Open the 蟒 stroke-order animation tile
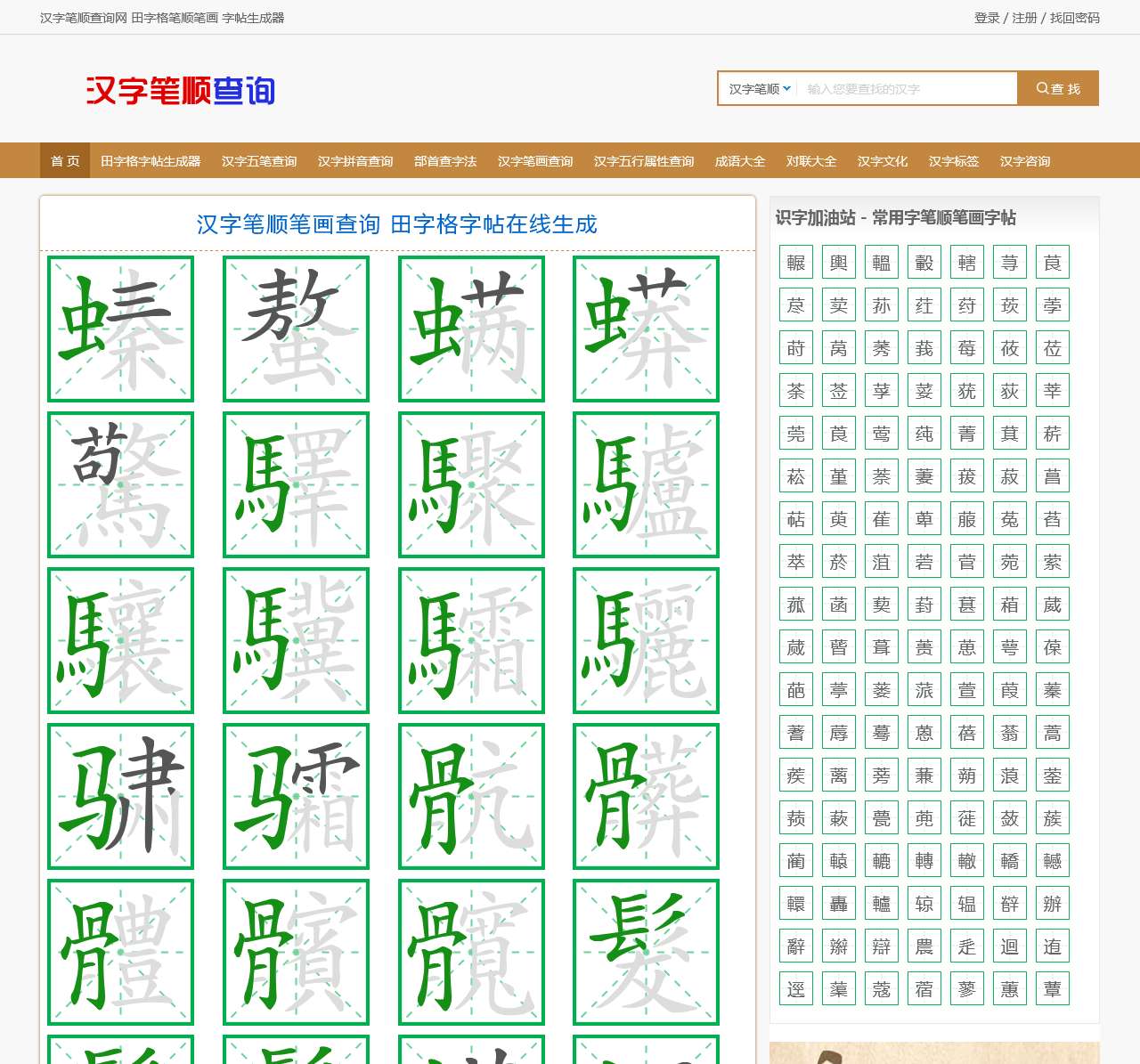This screenshot has width=1140, height=1064. (x=646, y=329)
